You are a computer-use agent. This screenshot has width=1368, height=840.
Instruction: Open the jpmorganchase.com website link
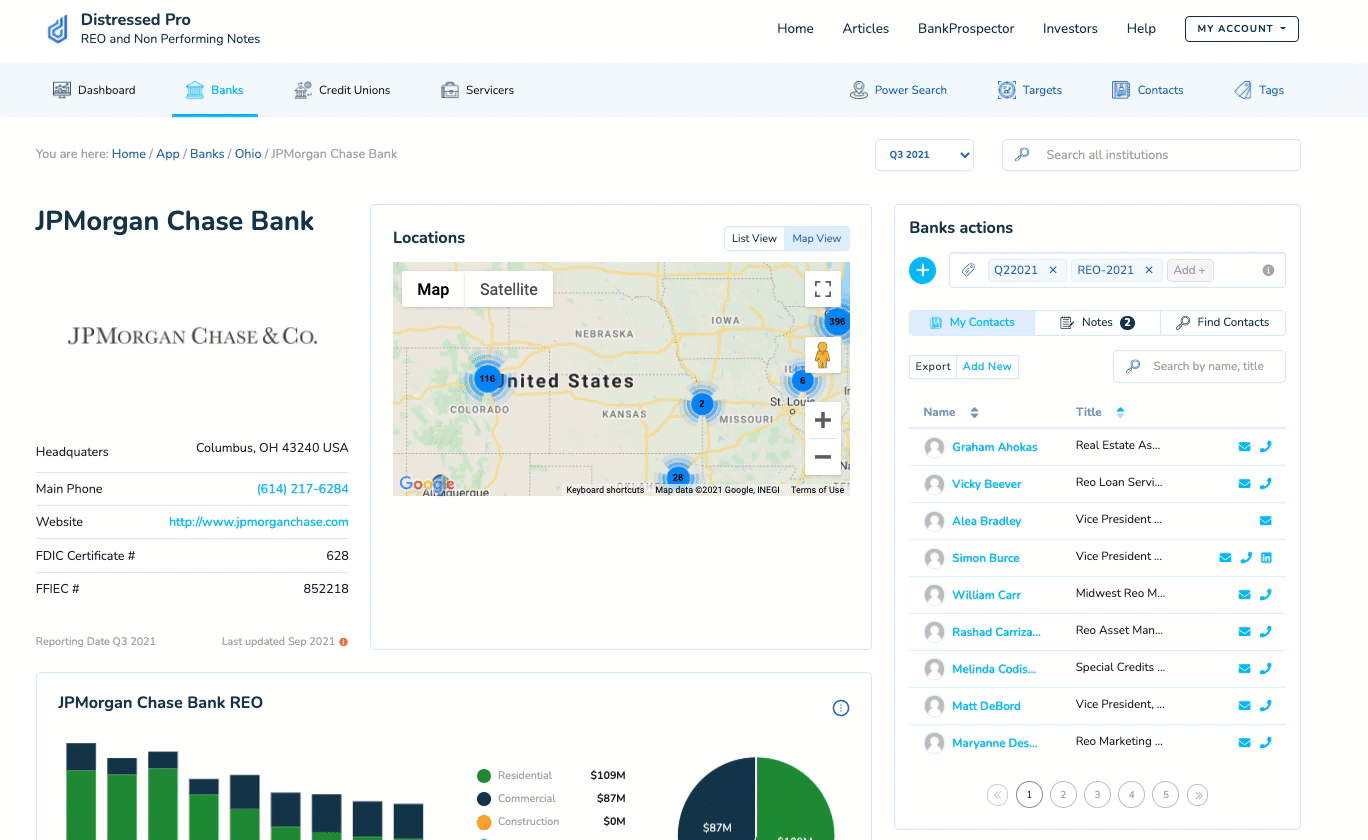tap(259, 522)
